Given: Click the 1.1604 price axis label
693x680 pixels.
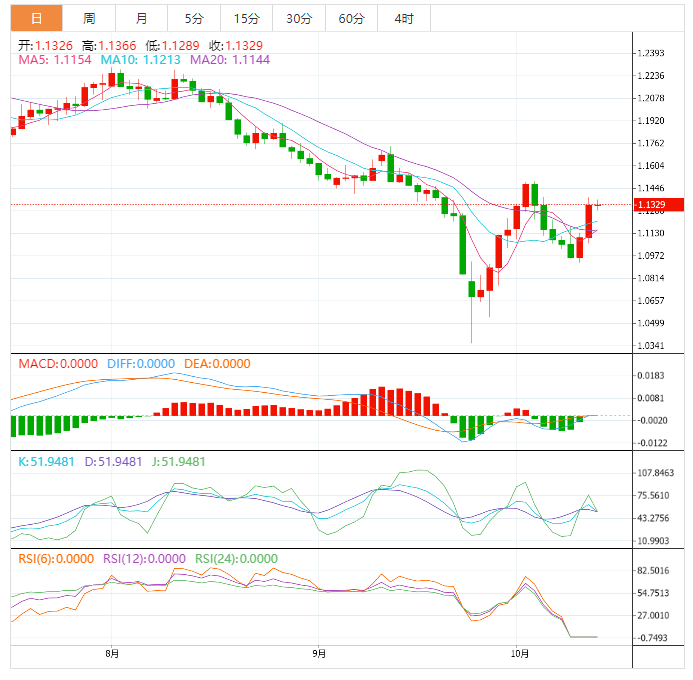Looking at the screenshot, I should click(x=651, y=166).
